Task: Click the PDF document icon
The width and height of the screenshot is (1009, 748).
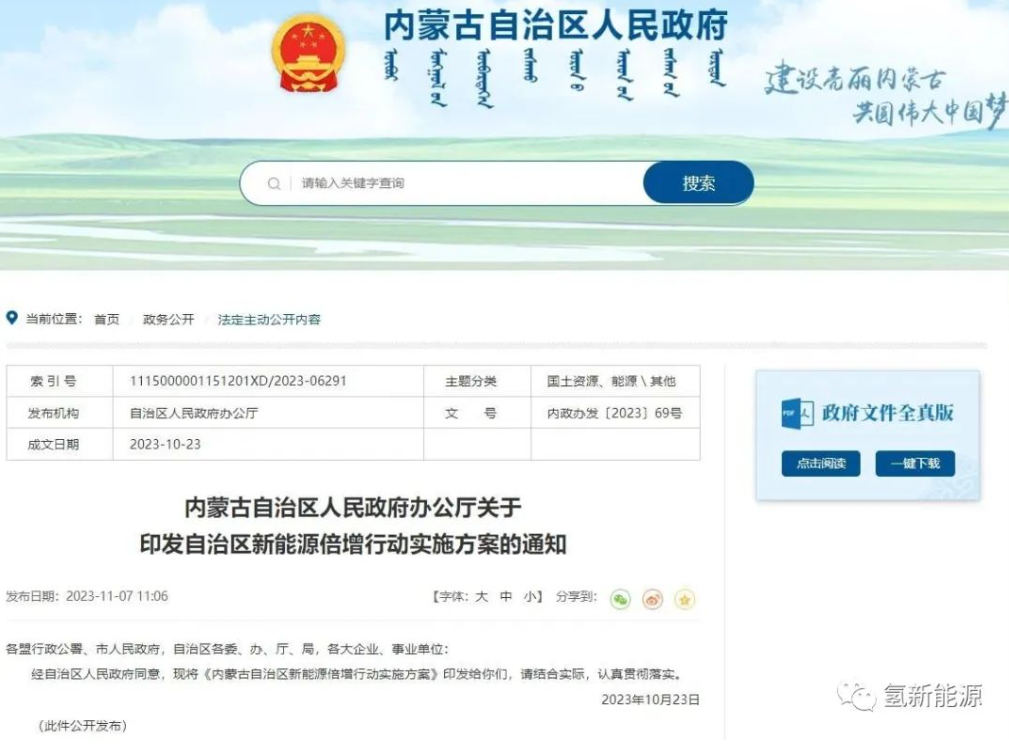Action: coord(797,413)
